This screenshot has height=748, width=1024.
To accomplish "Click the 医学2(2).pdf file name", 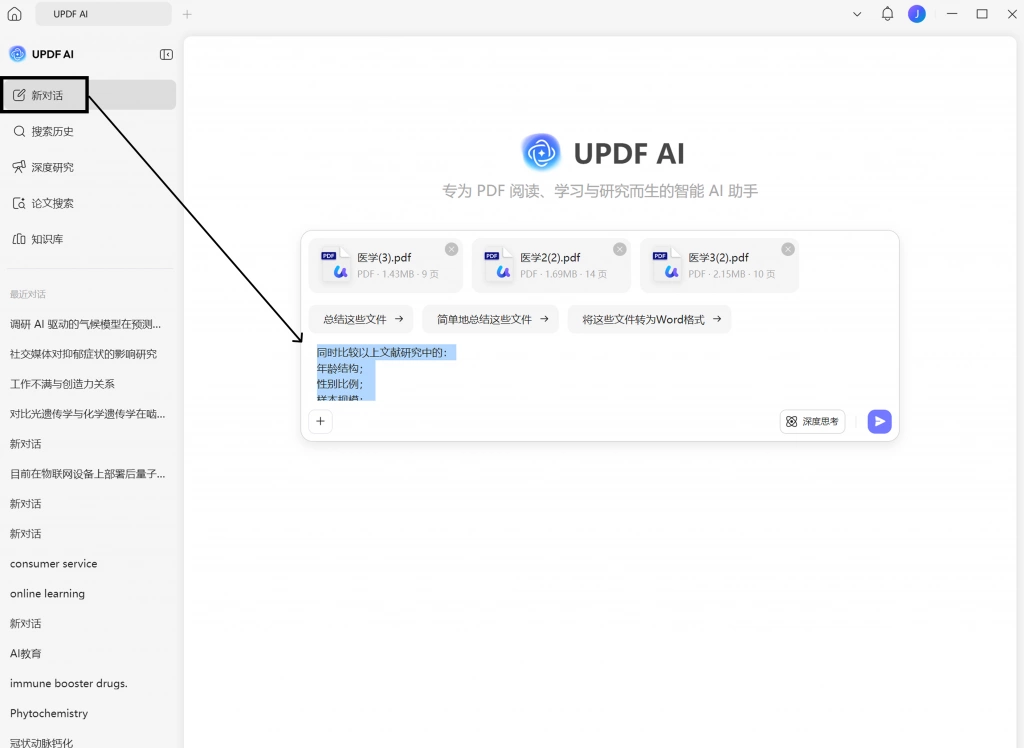I will pos(550,257).
